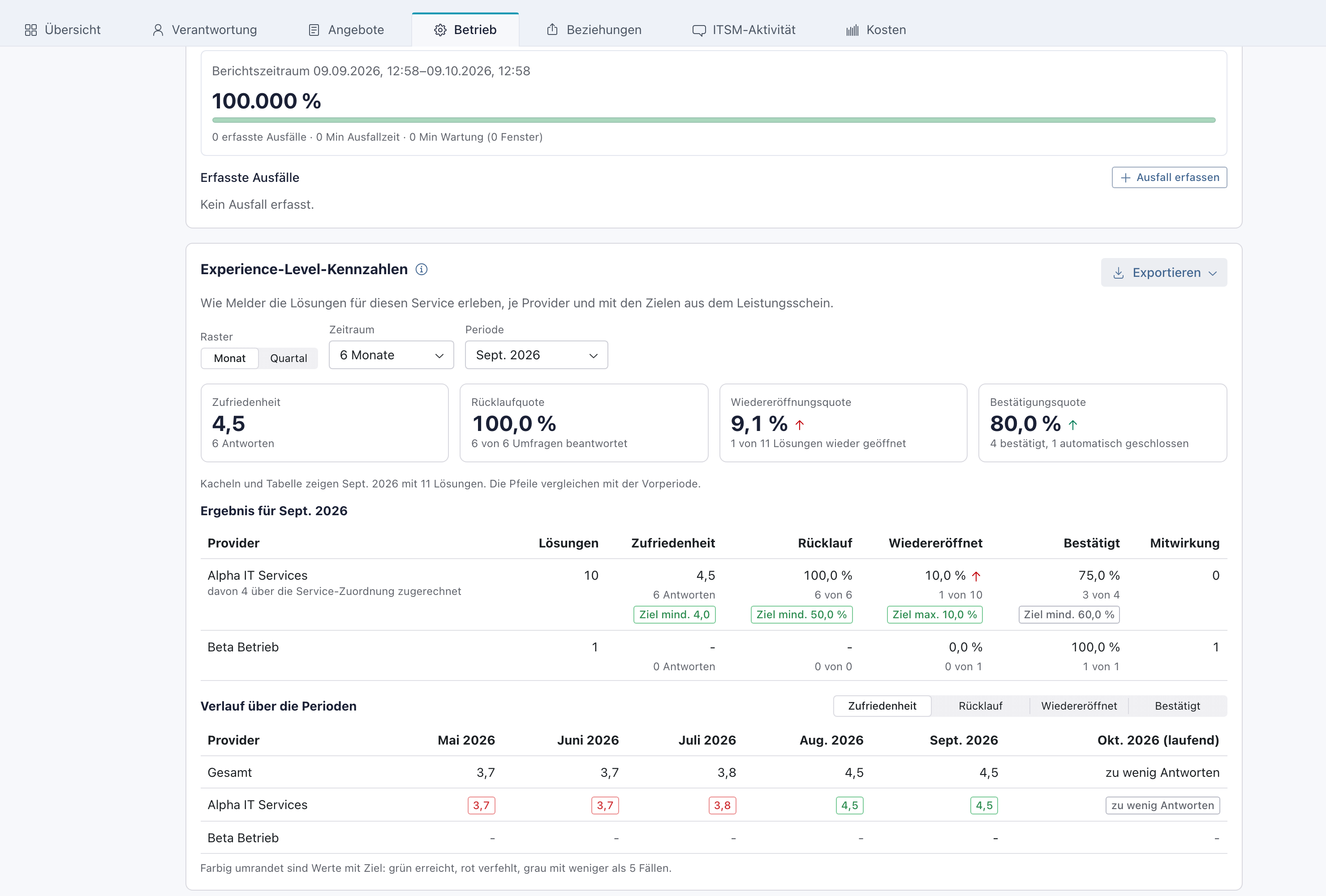Click Gesamt row in Verlauf table
Viewport: 1326px width, 896px height.
[x=713, y=773]
